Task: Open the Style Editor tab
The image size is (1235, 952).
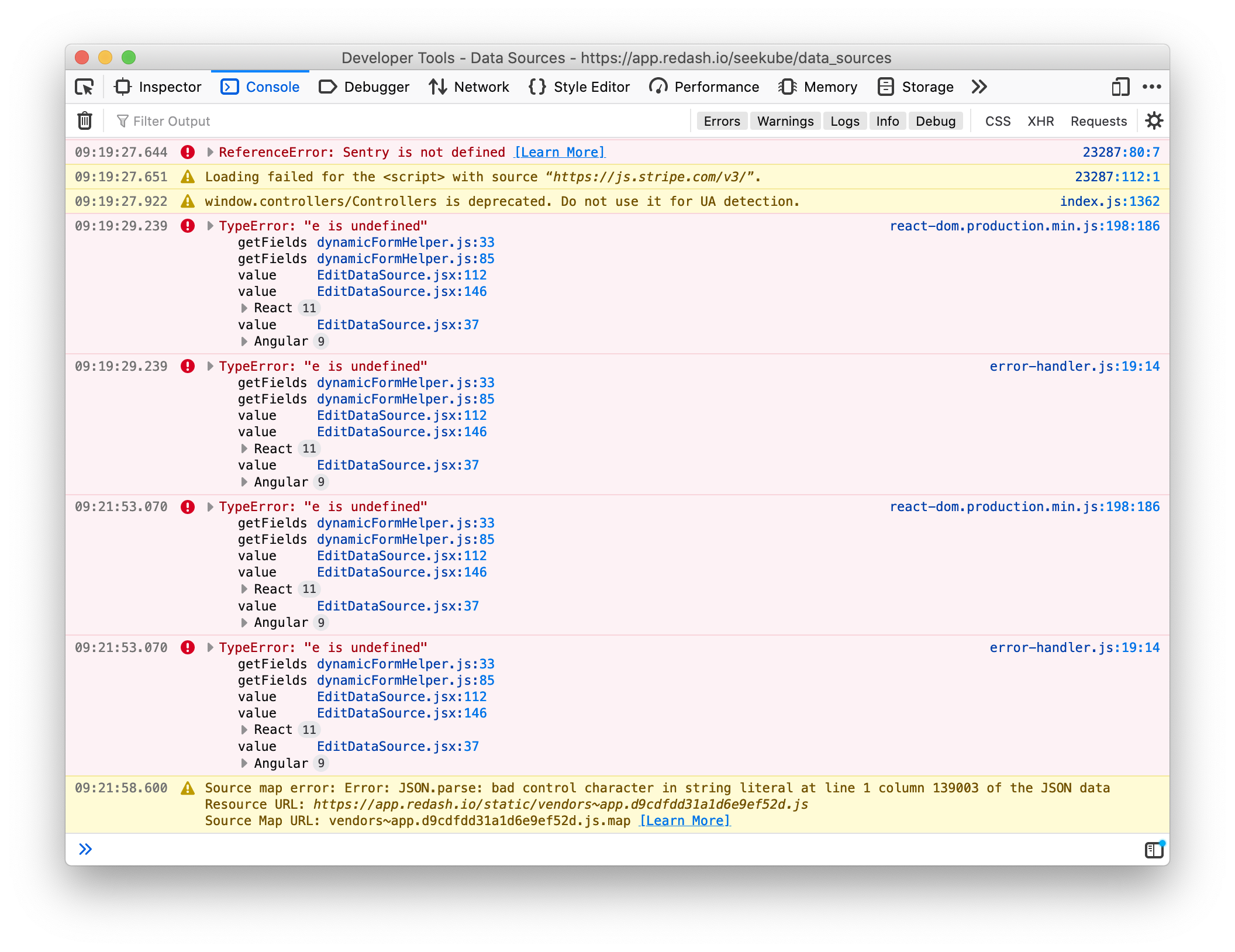Action: tap(579, 87)
